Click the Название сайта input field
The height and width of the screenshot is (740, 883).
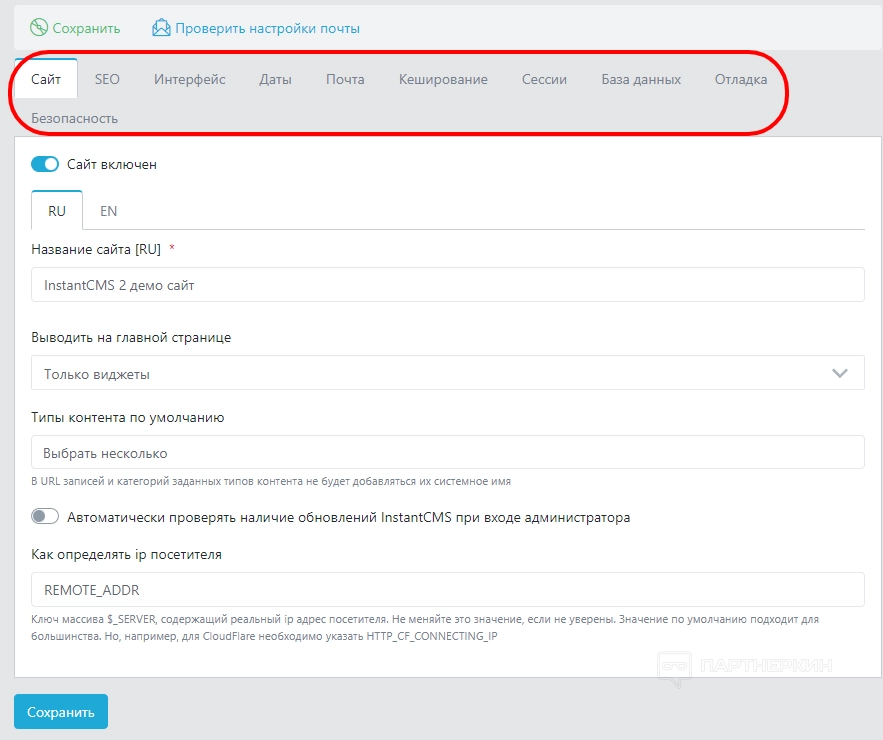[x=448, y=285]
